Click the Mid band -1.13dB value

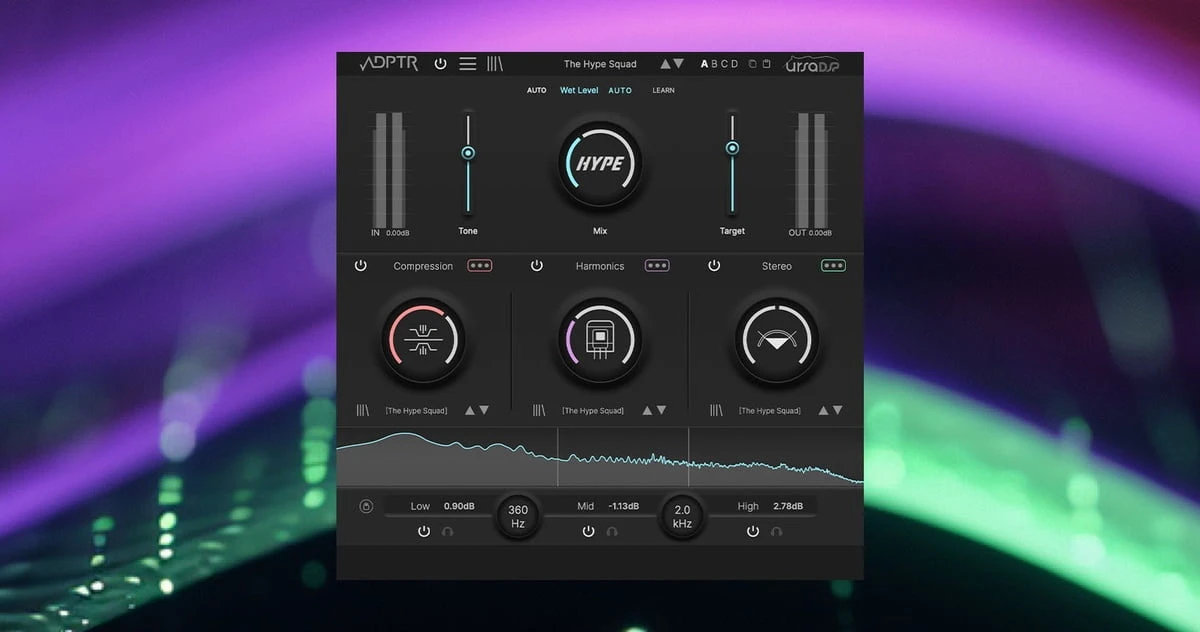(x=624, y=506)
